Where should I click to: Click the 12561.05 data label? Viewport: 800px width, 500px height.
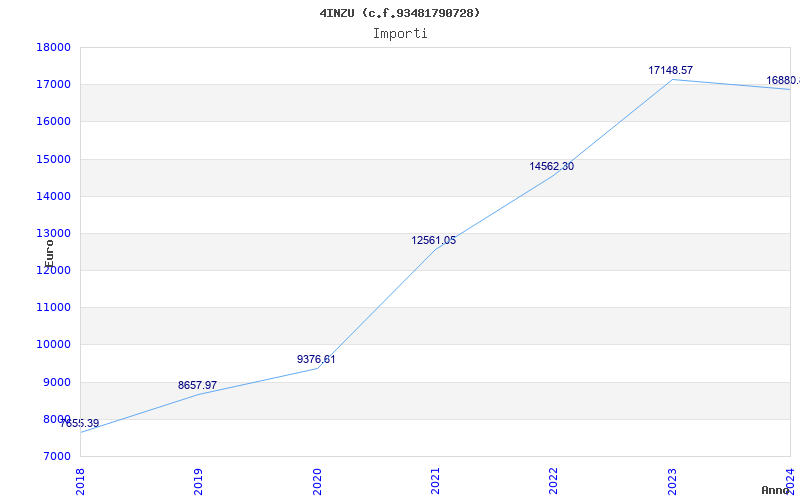[434, 241]
